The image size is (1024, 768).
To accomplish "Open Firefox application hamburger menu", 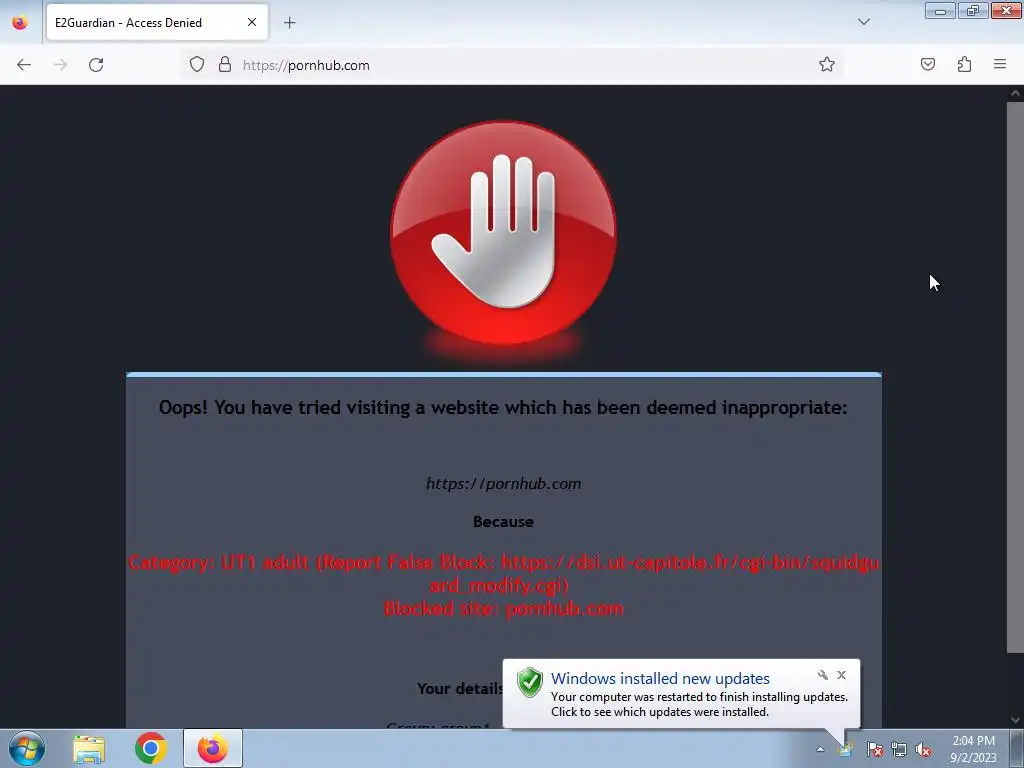I will click(x=1000, y=64).
